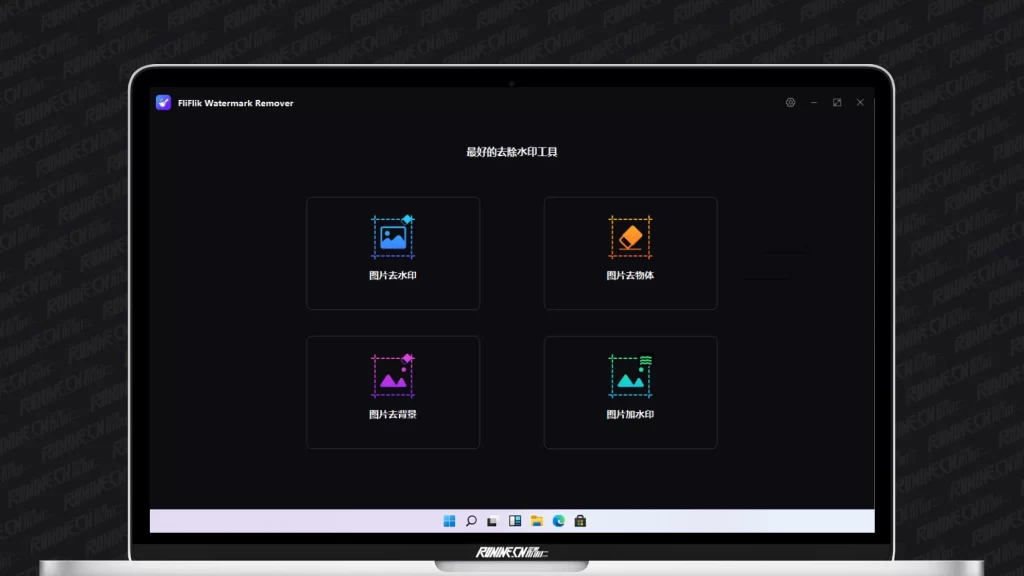This screenshot has height=576, width=1024.
Task: Click the teal add watermark icon
Action: pyautogui.click(x=630, y=375)
